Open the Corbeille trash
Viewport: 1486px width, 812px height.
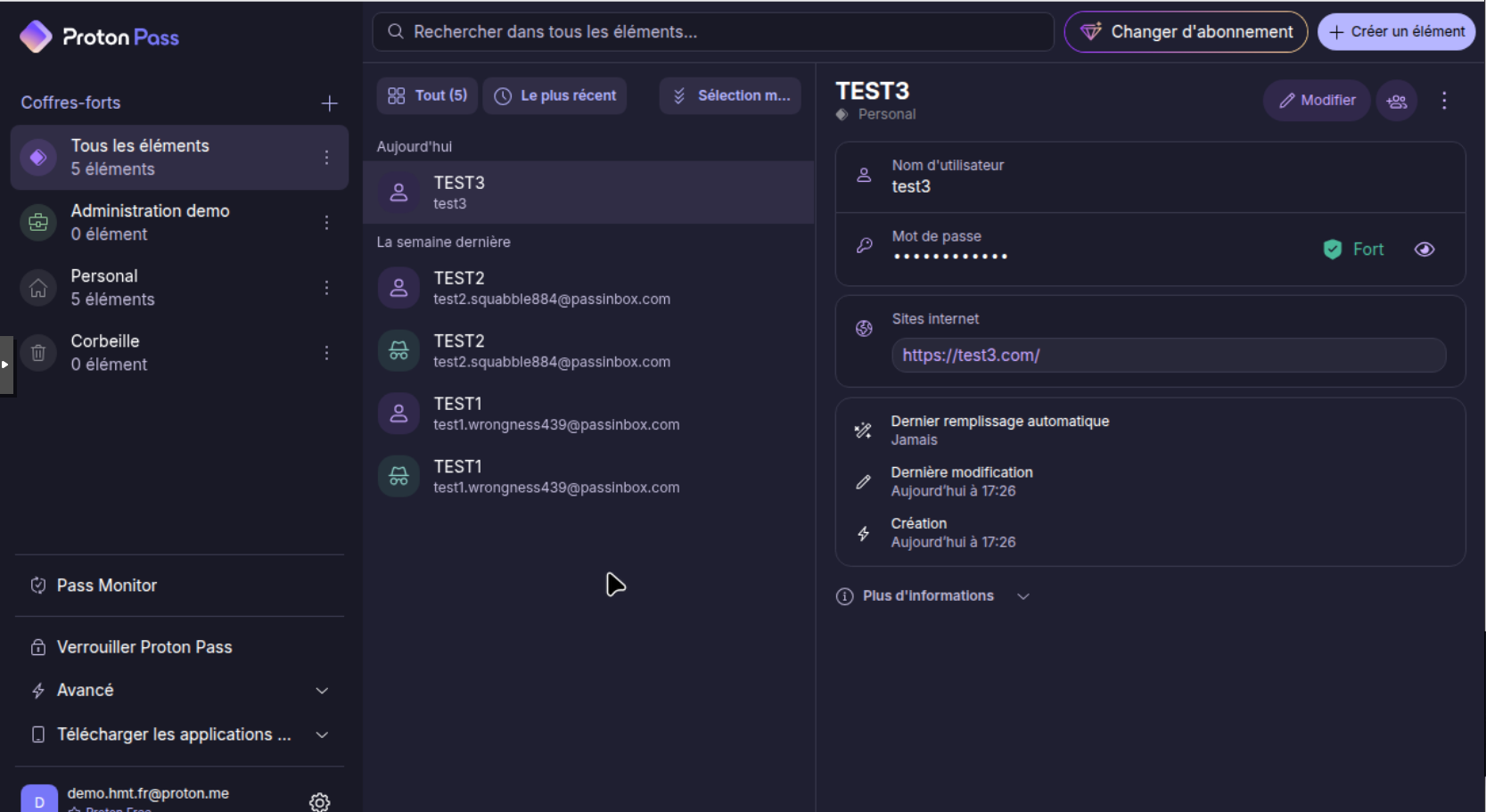point(179,353)
